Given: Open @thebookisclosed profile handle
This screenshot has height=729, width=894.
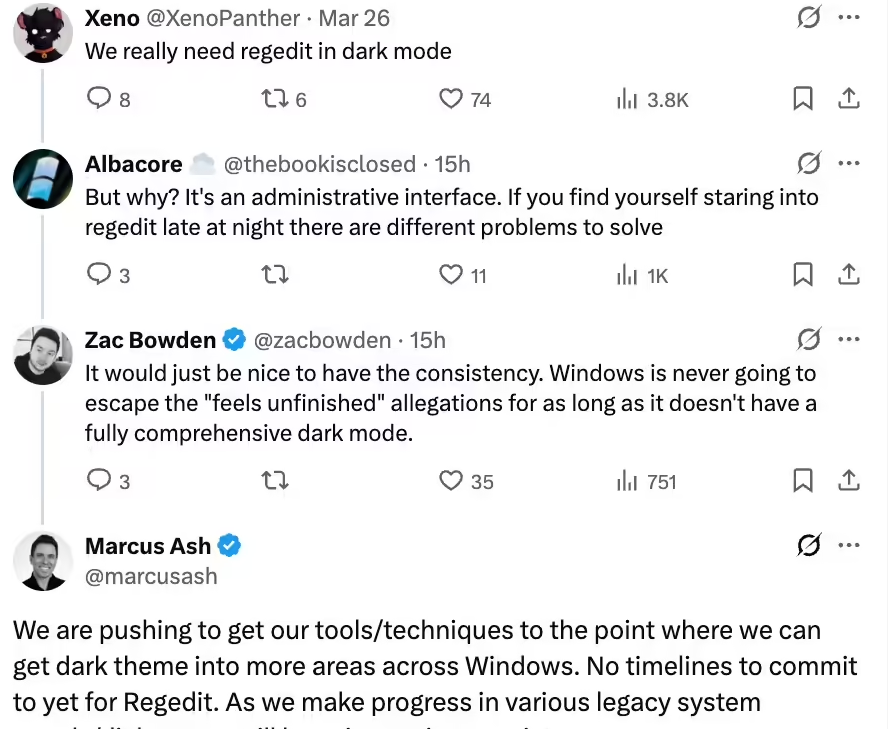Looking at the screenshot, I should (x=318, y=164).
